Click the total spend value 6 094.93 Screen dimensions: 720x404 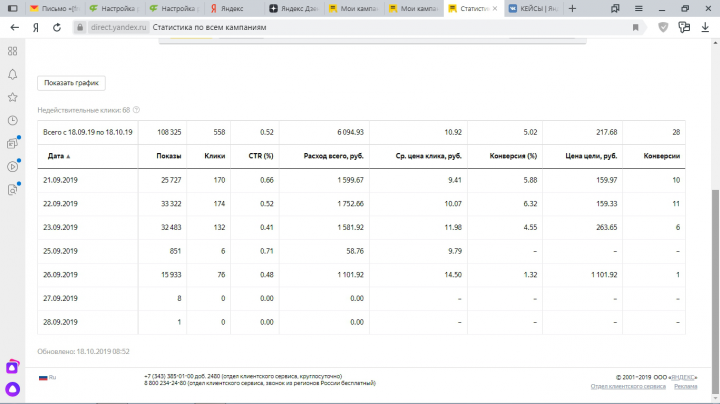350,132
